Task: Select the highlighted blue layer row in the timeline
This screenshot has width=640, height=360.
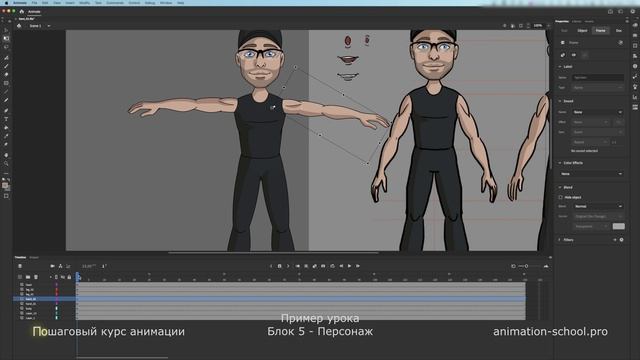Action: tap(269, 299)
